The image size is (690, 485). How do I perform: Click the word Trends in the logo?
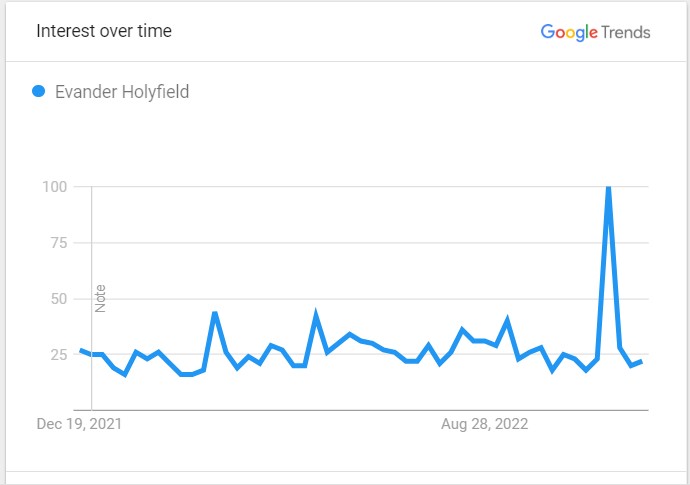(x=626, y=33)
